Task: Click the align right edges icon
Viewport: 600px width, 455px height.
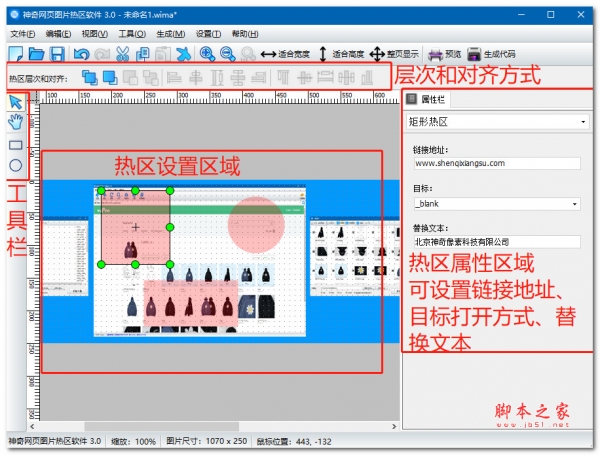Action: point(259,78)
